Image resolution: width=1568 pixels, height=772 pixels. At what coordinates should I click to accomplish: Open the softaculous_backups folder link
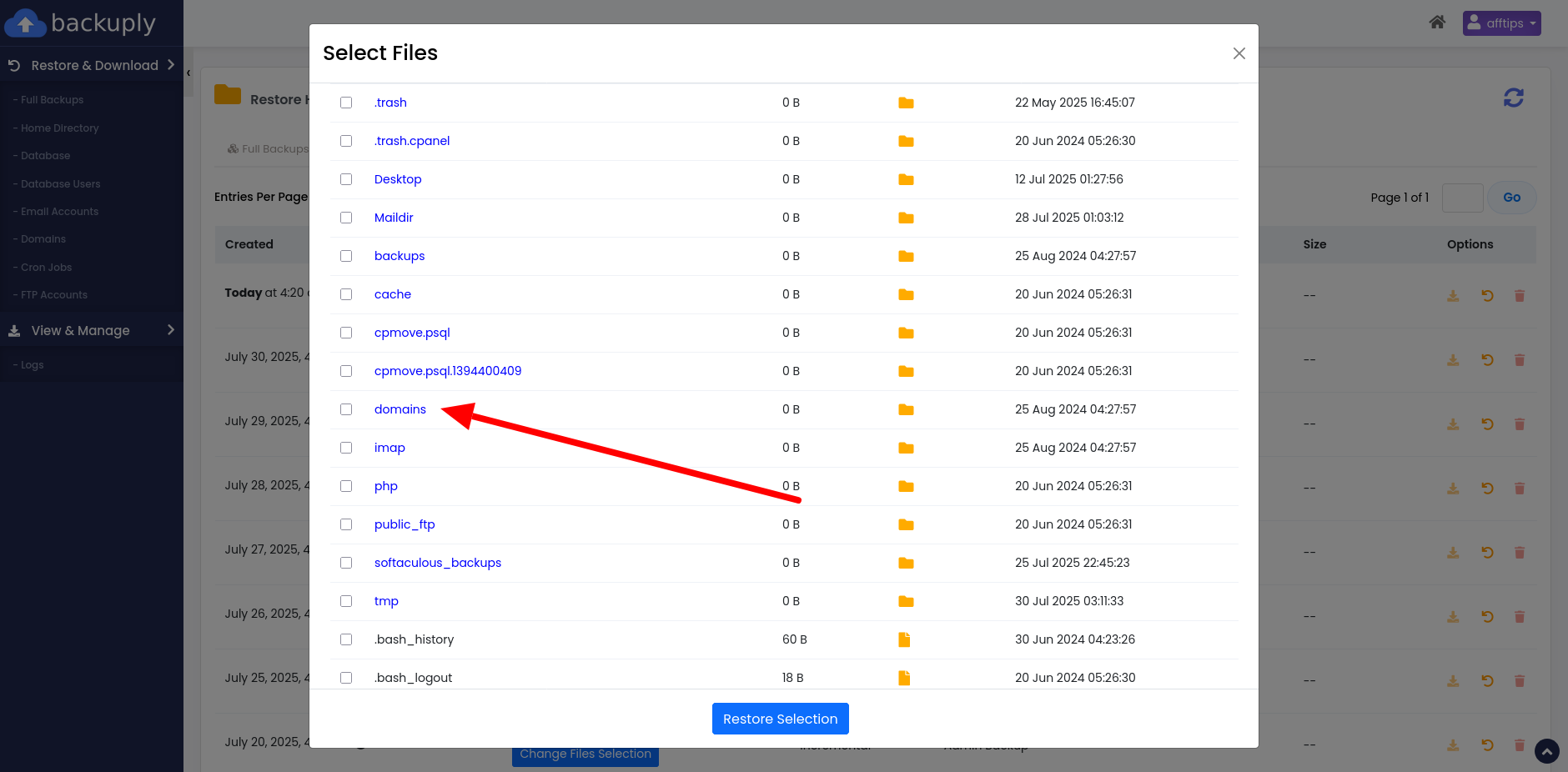point(438,563)
